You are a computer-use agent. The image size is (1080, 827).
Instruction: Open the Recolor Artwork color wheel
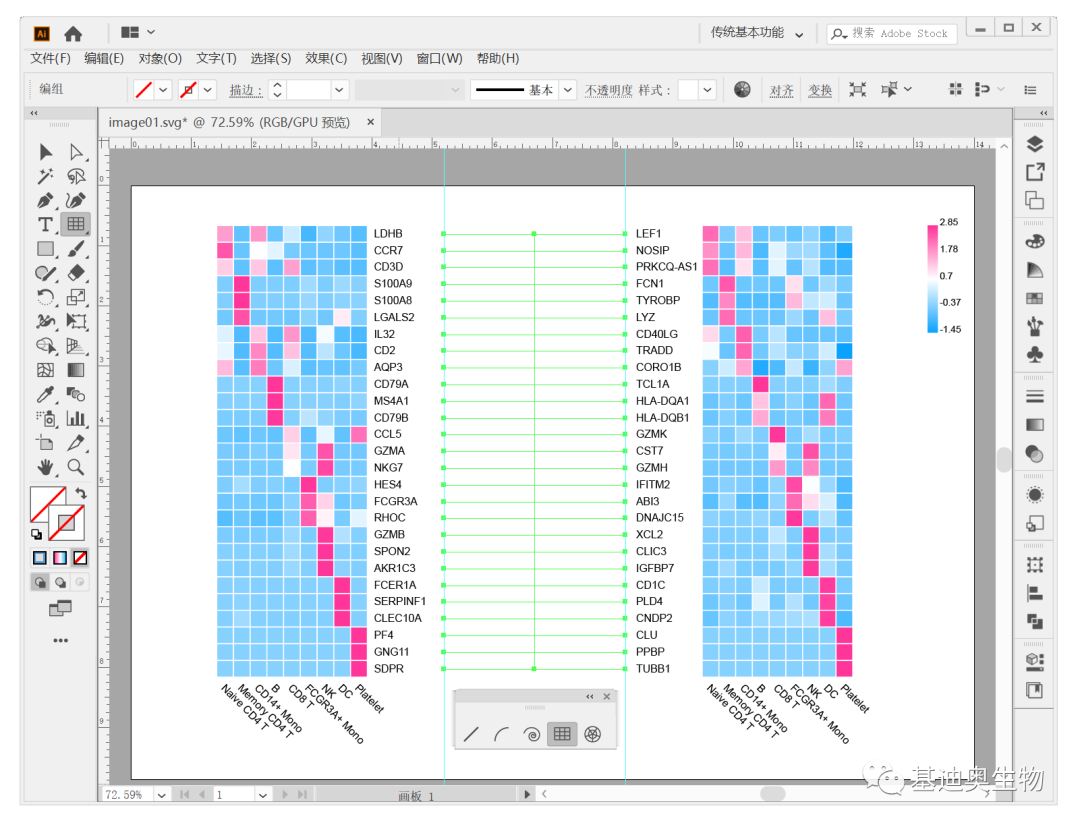[742, 90]
